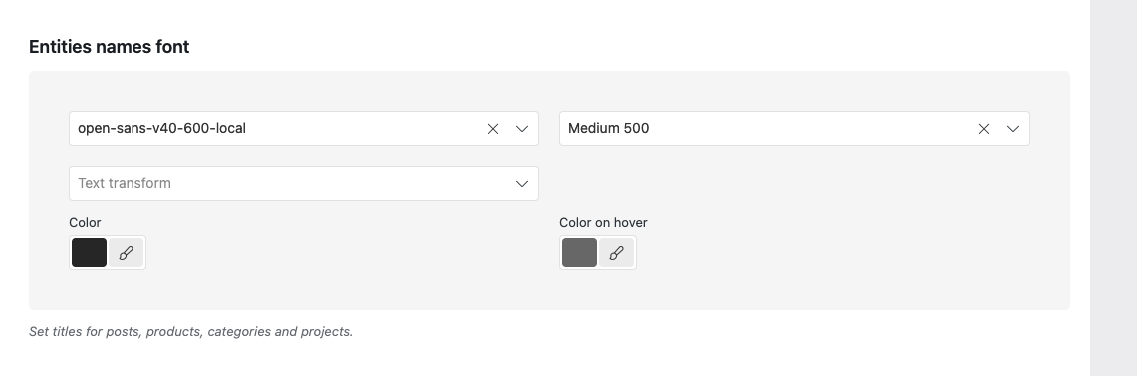Screen dimensions: 1137x376
Task: Click the empty panel area beside Text transform
Action: click(794, 183)
